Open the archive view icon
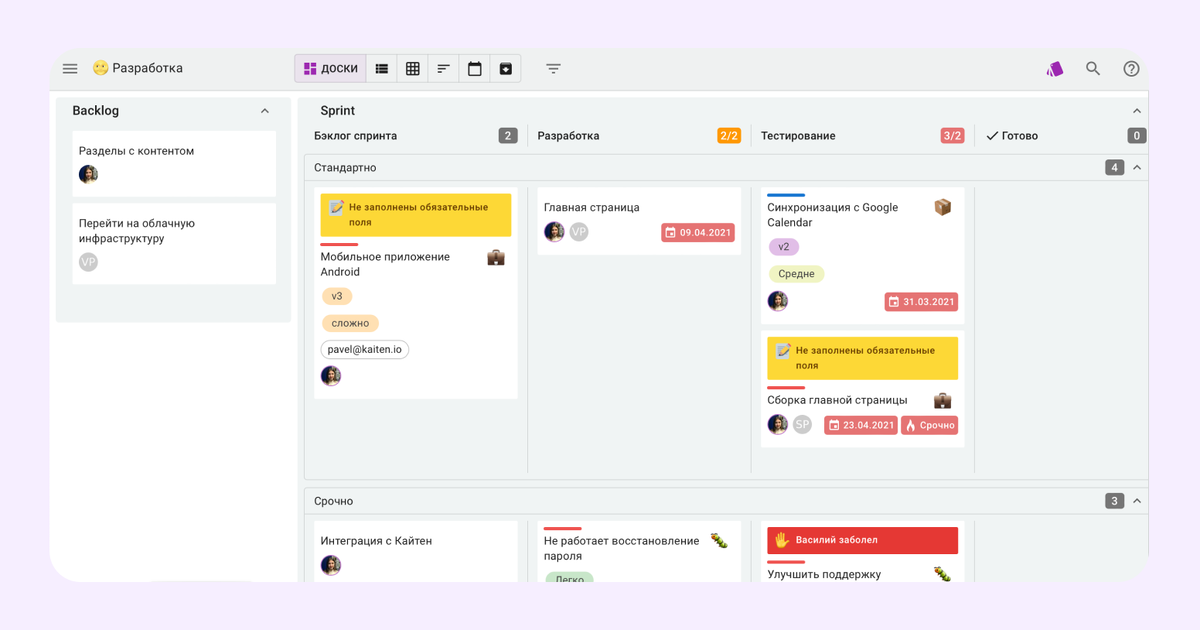This screenshot has height=630, width=1200. click(x=506, y=69)
